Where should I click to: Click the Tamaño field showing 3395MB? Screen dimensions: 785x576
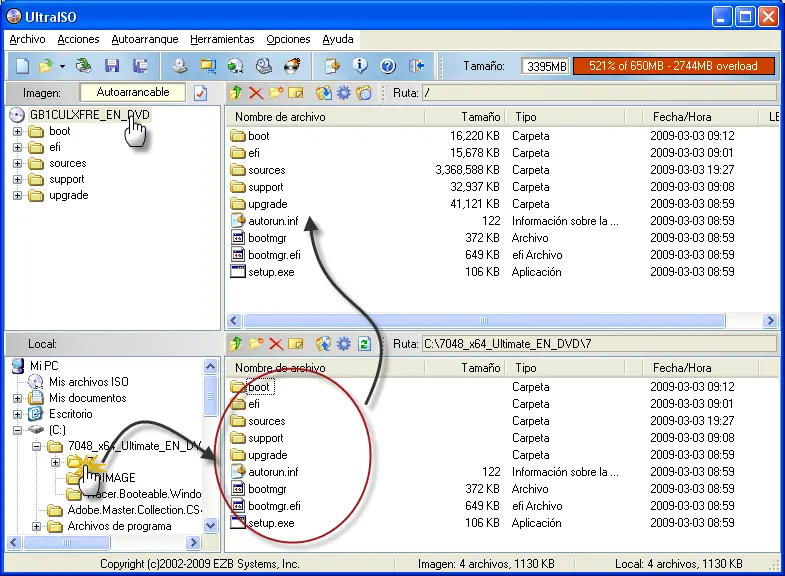coord(545,66)
